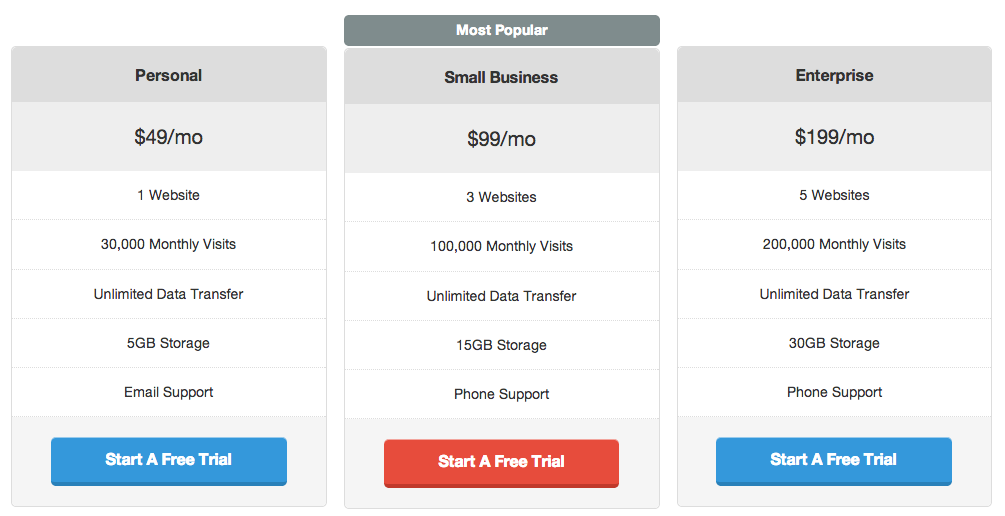Start free trial for Enterprise plan

click(833, 460)
